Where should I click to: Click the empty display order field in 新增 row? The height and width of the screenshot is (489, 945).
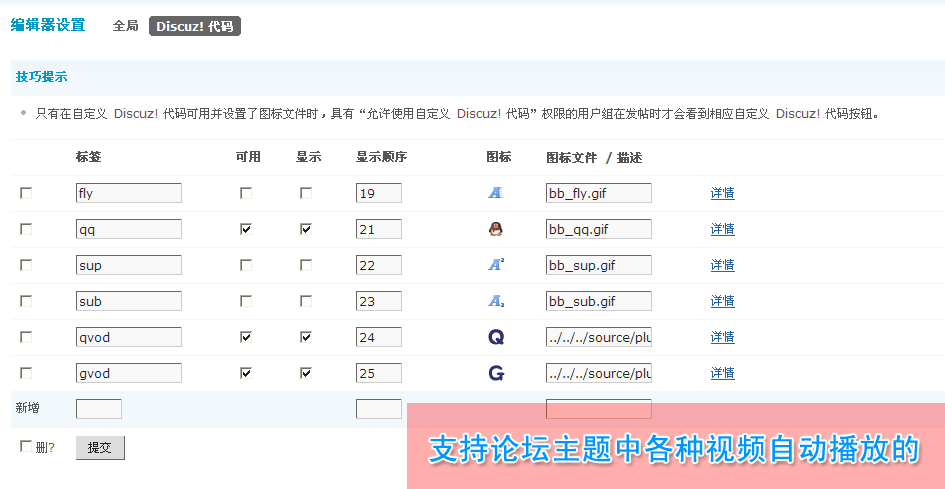tap(378, 409)
